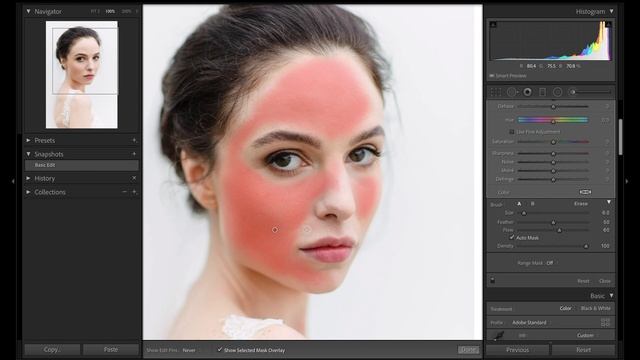Screen dimensions: 640x360
Task: Set treatment to Color
Action: point(565,308)
